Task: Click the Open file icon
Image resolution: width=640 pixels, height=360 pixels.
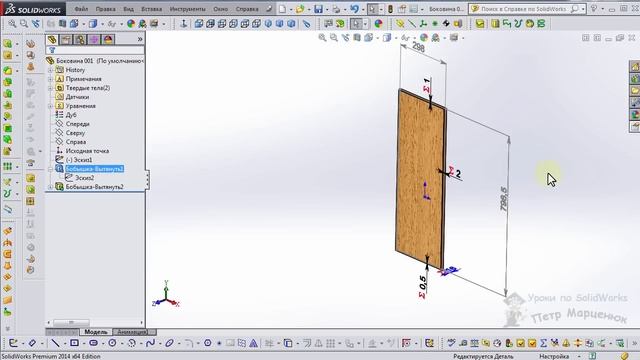Action: click(300, 9)
